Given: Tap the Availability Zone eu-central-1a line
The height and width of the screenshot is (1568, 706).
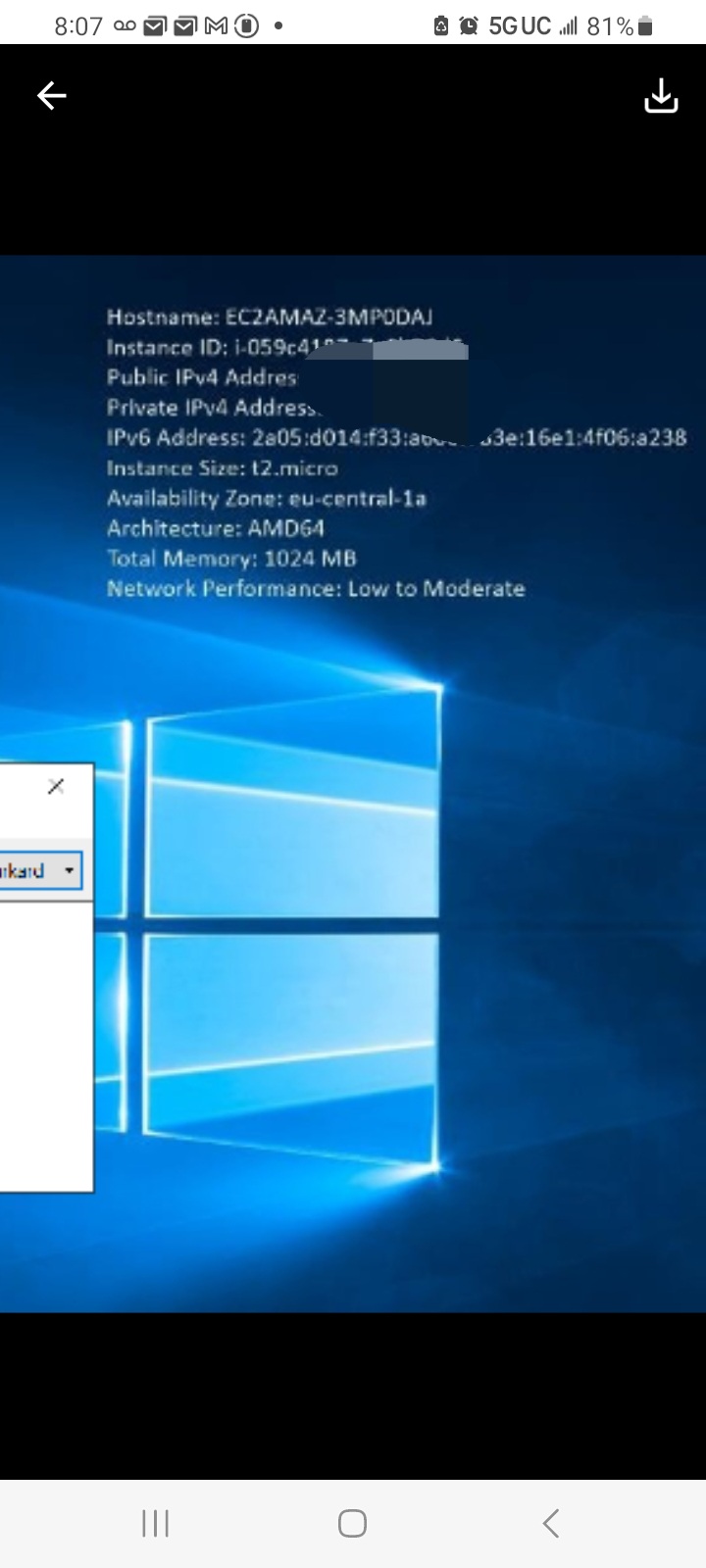Looking at the screenshot, I should 266,498.
